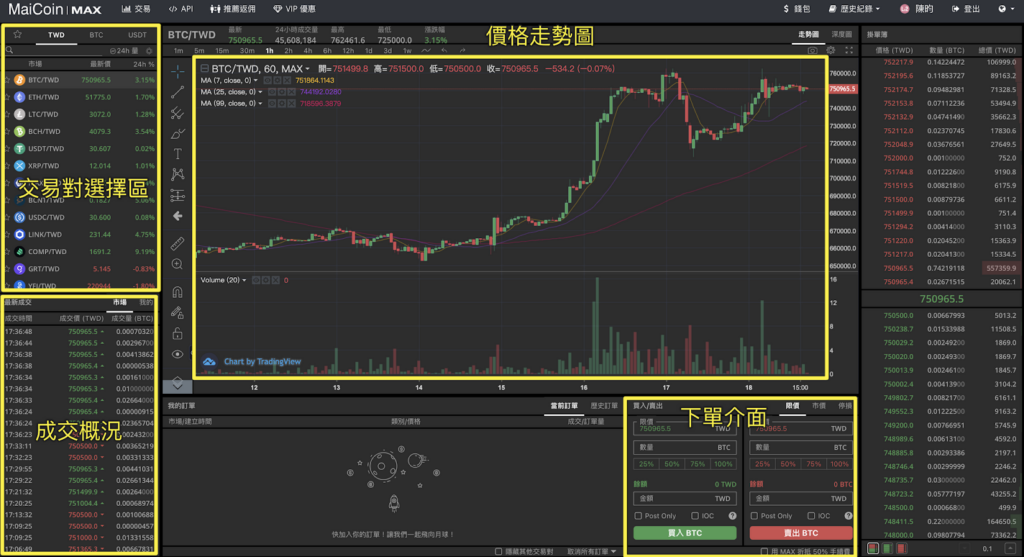Select the prediction and measurement tool
Image resolution: width=1024 pixels, height=557 pixels.
click(177, 195)
